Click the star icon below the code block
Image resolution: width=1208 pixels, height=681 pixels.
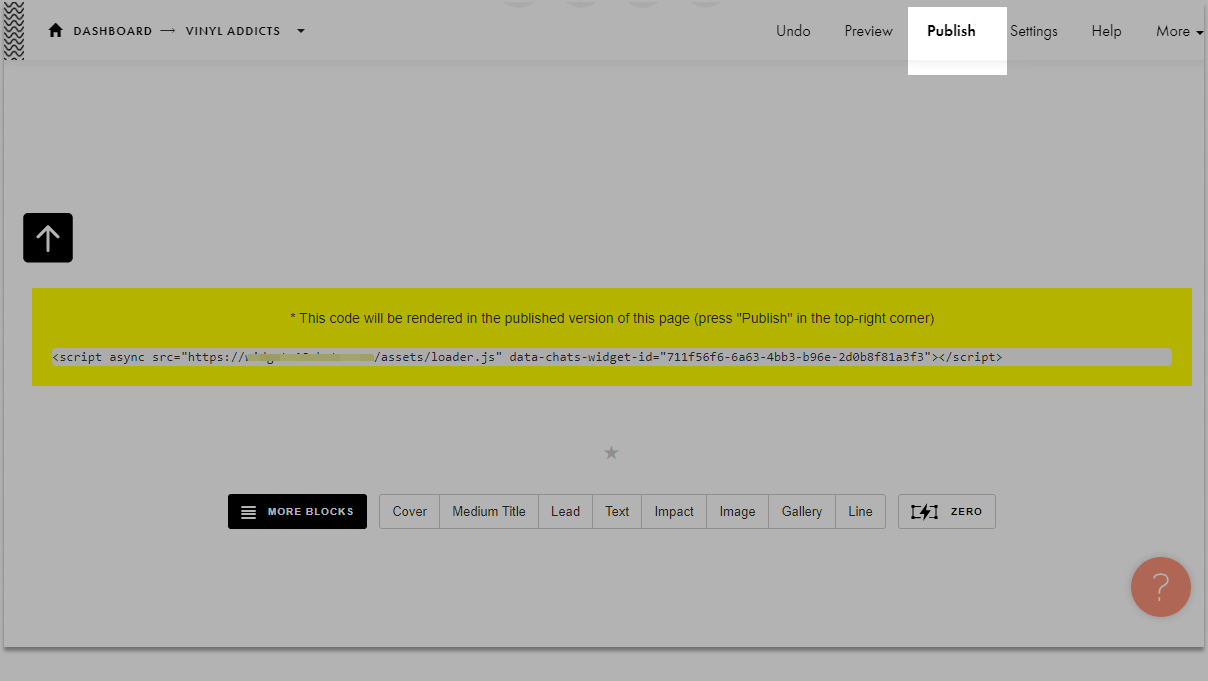pyautogui.click(x=611, y=453)
